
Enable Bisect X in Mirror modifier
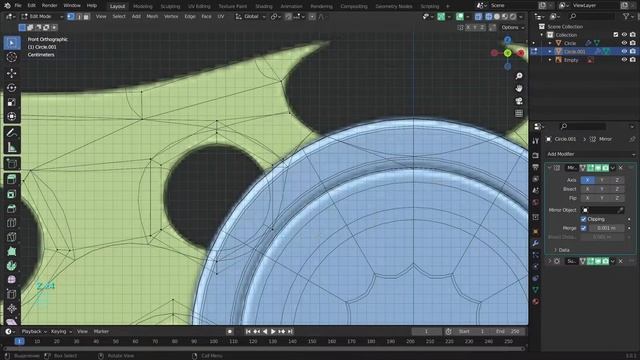click(x=587, y=189)
